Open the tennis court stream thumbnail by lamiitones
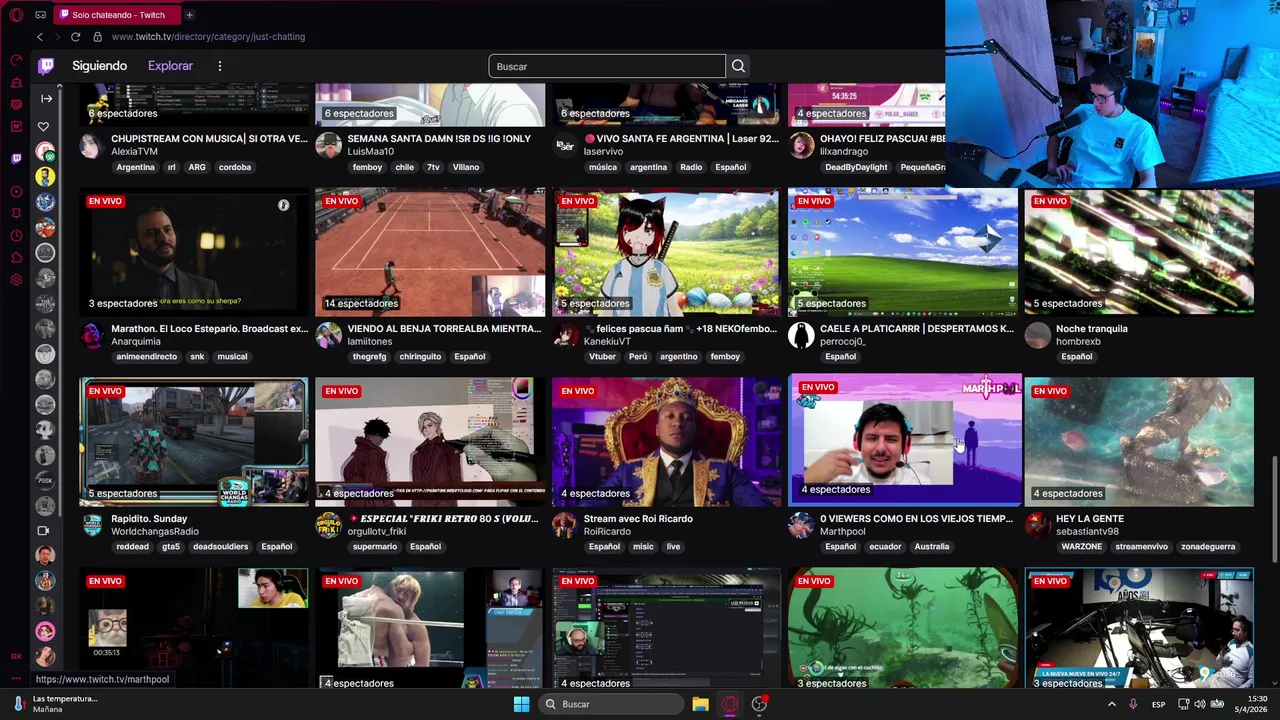 [x=430, y=250]
